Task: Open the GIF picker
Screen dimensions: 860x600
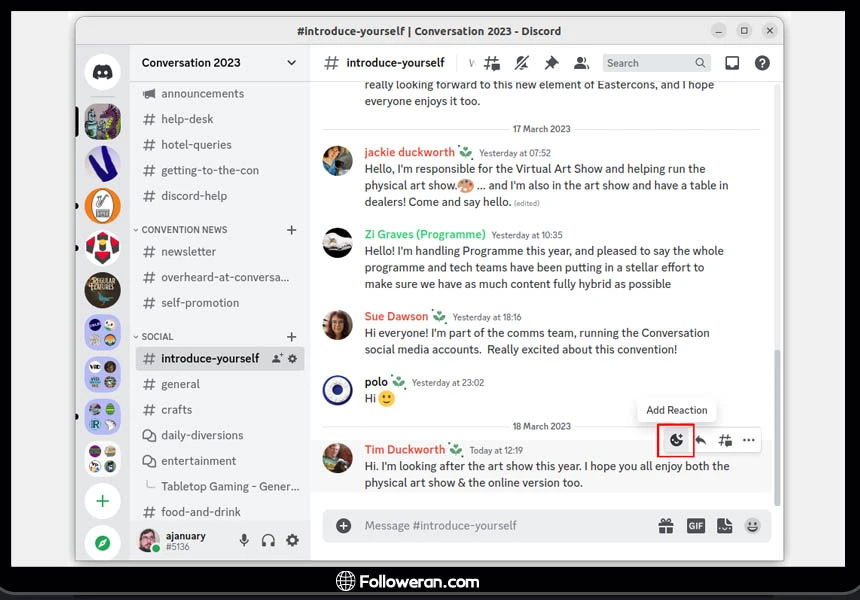Action: [695, 526]
